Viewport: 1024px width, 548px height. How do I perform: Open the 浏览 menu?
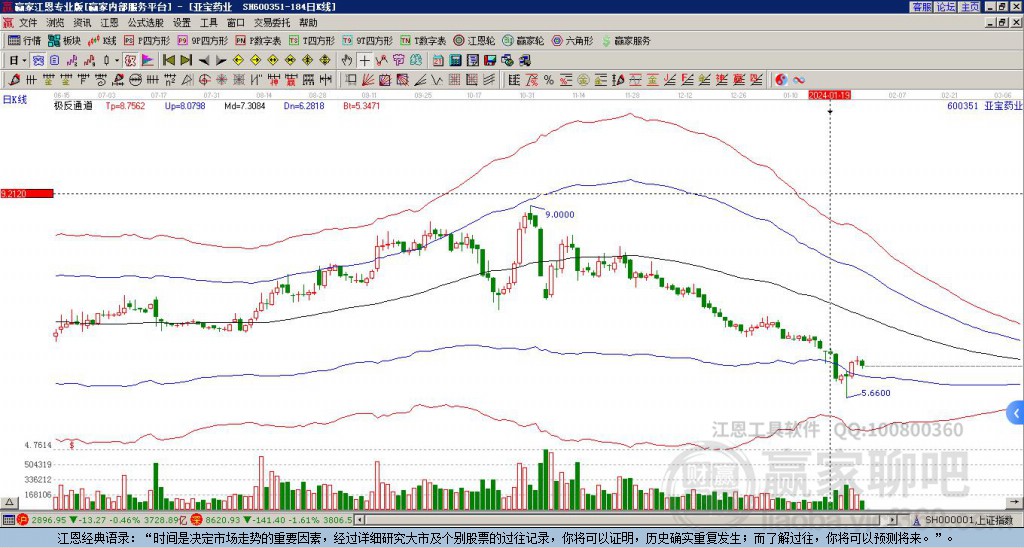pyautogui.click(x=55, y=23)
